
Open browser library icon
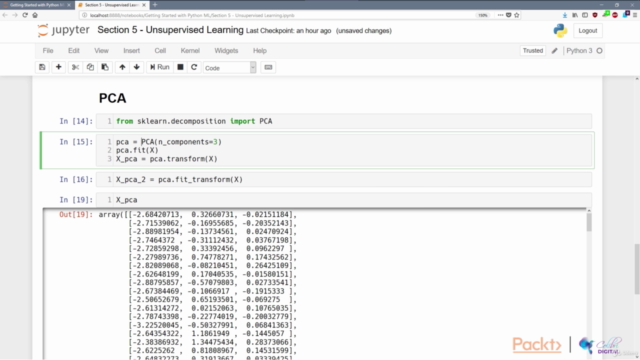(x=575, y=15)
